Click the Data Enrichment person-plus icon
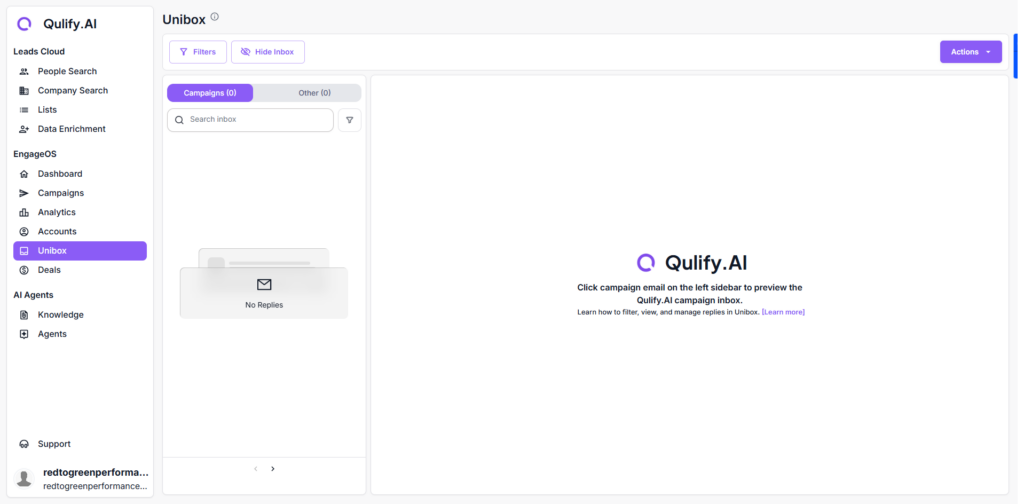1024x504 pixels. [x=24, y=129]
